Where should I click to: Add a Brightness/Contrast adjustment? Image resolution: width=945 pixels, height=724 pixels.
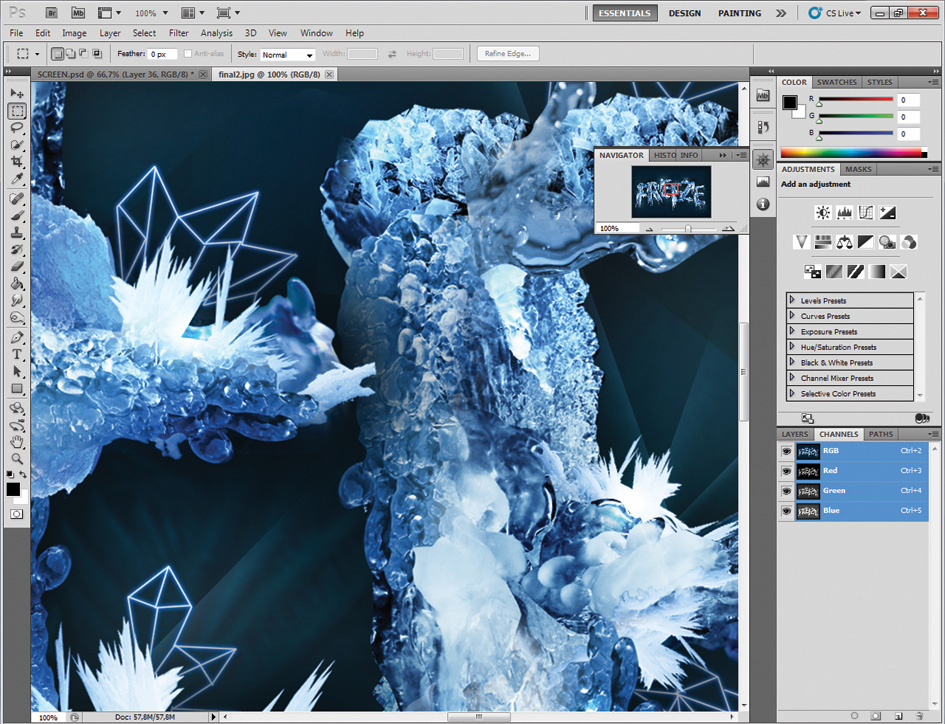pos(822,212)
